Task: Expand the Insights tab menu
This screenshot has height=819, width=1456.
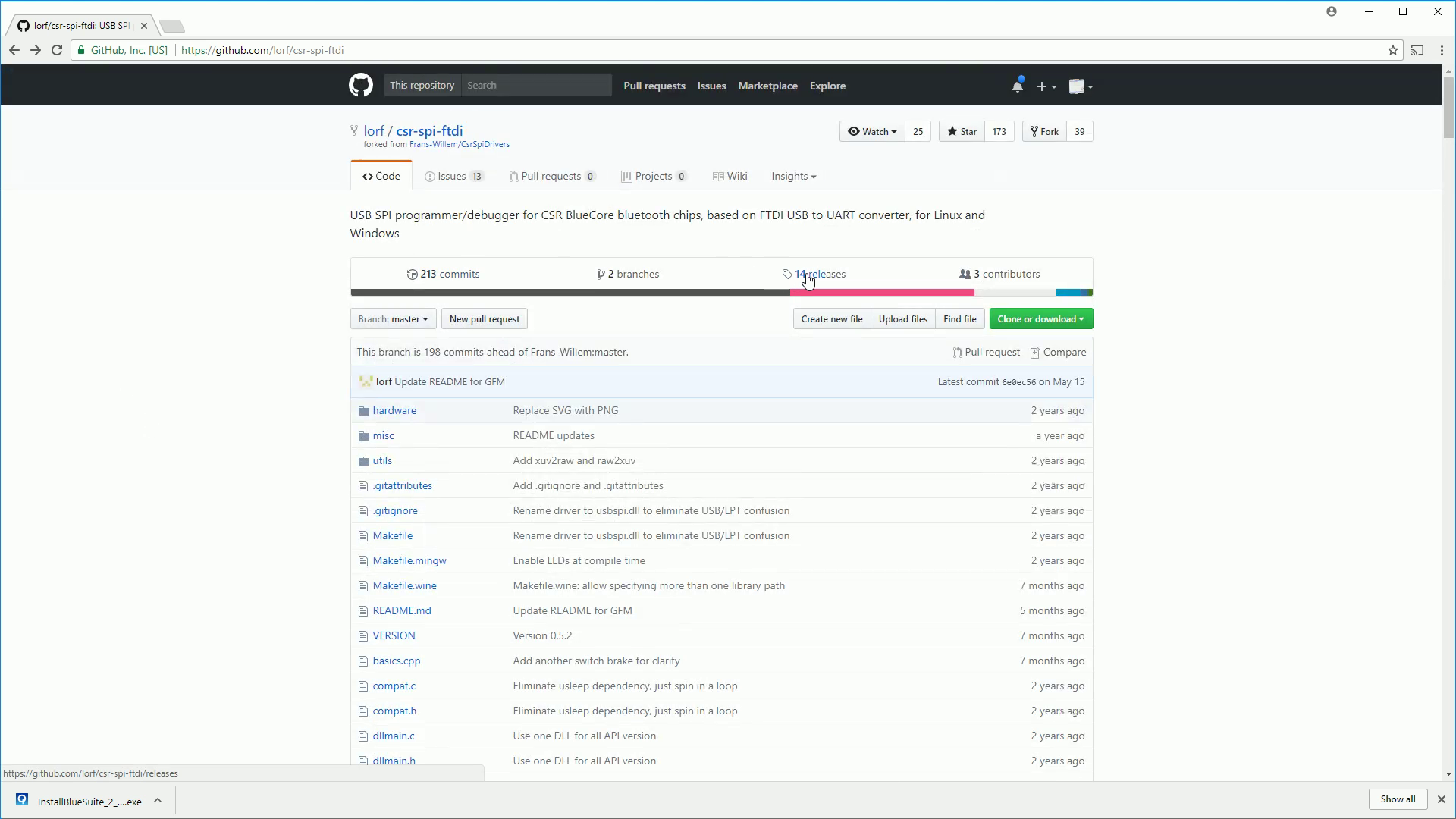Action: coord(793,176)
